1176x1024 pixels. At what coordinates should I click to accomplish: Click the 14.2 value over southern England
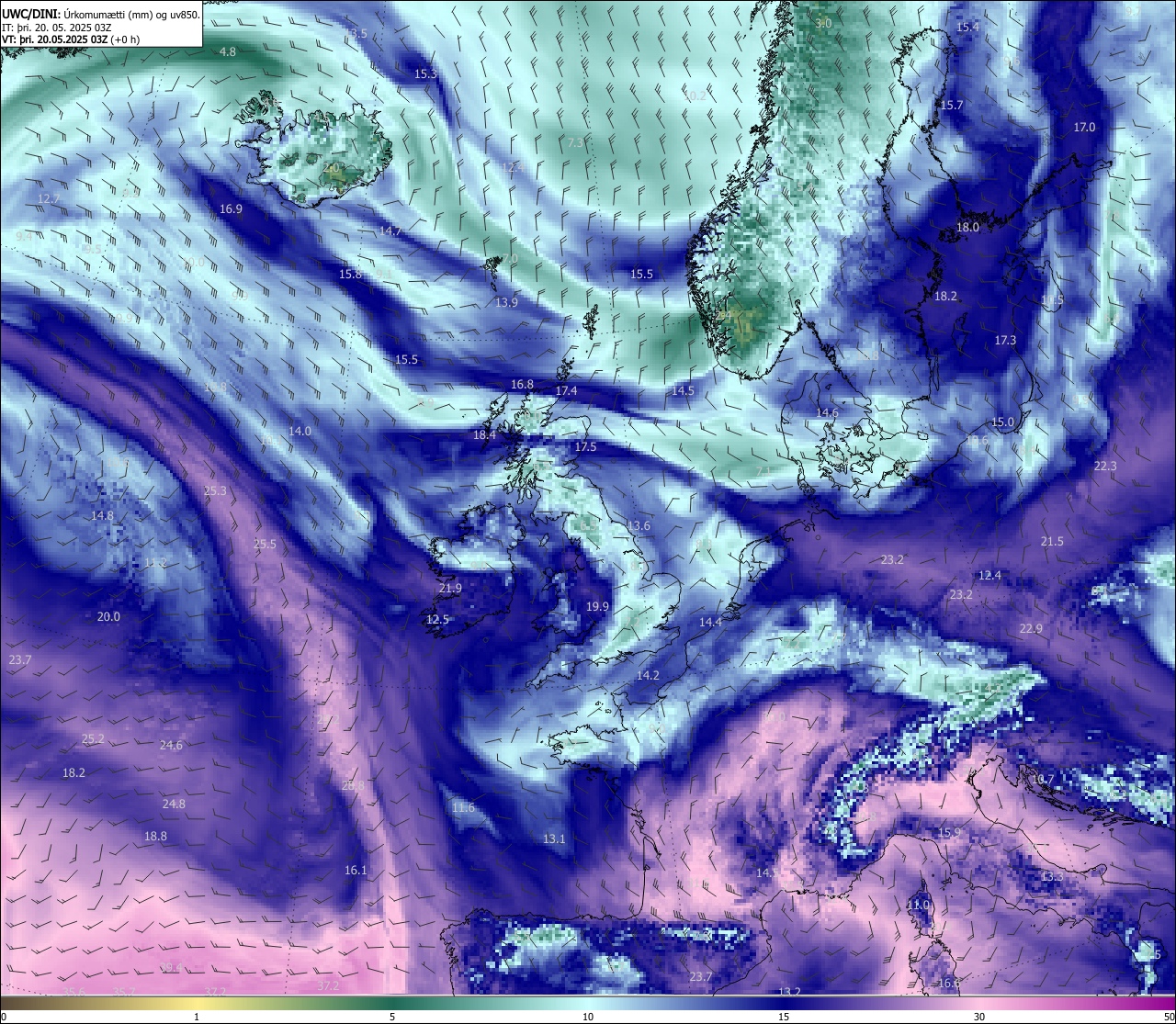pos(648,675)
